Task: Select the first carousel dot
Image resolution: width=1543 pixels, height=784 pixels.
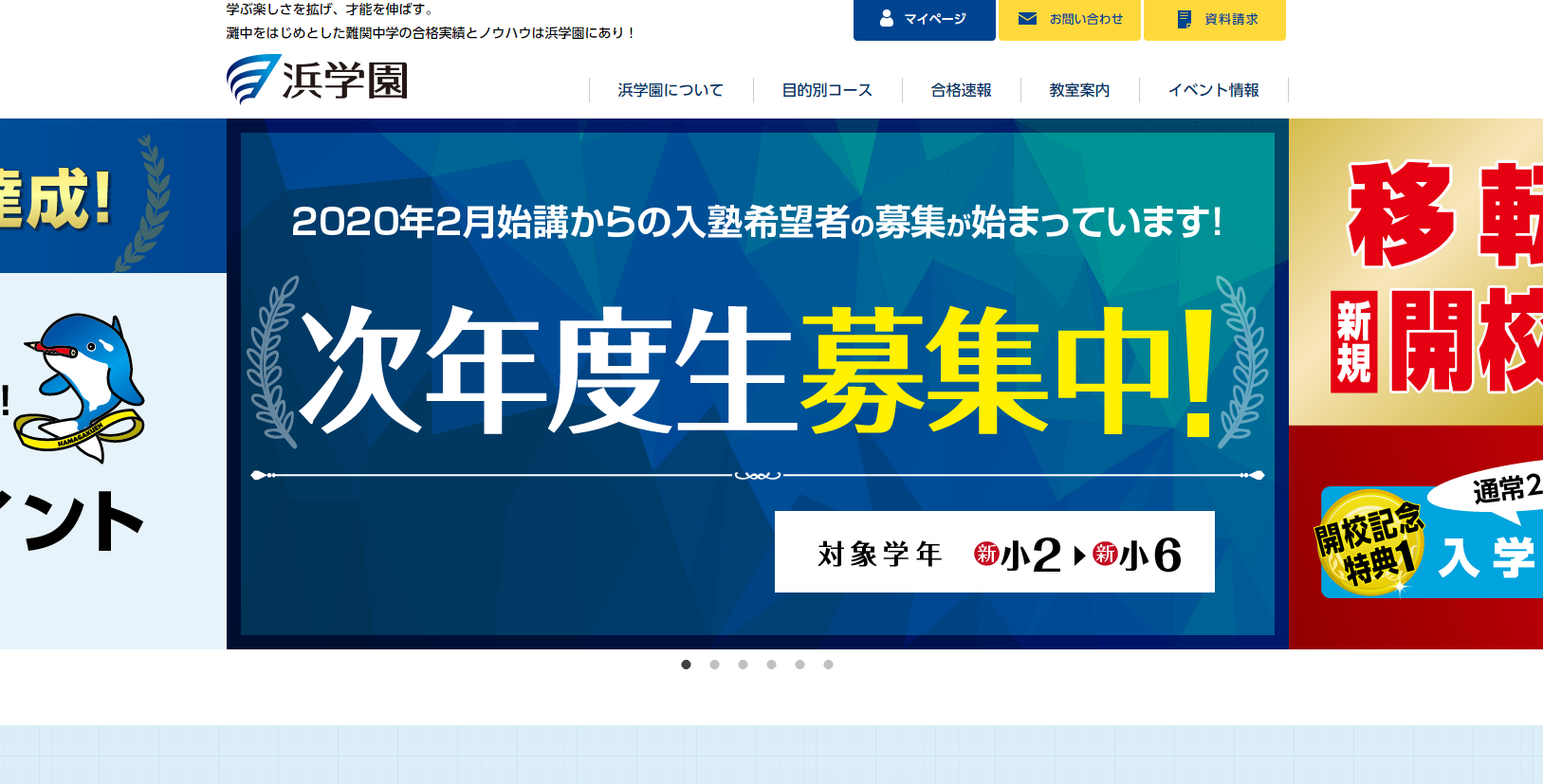Action: (686, 665)
